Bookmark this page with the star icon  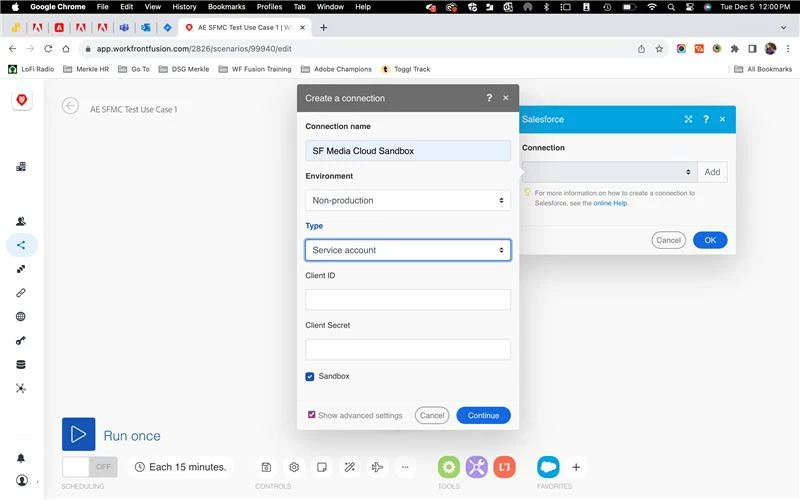[659, 49]
